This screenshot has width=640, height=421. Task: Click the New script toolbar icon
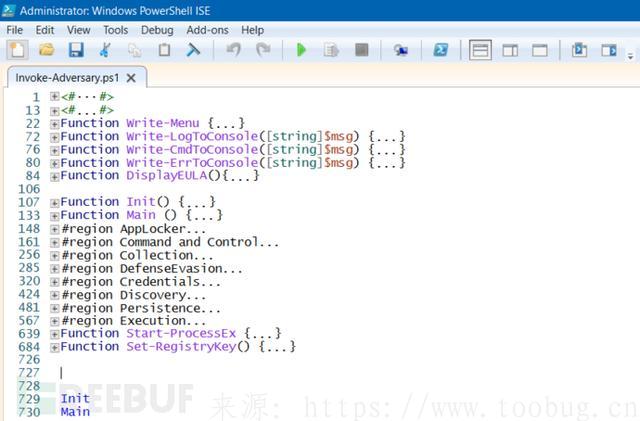pyautogui.click(x=17, y=50)
